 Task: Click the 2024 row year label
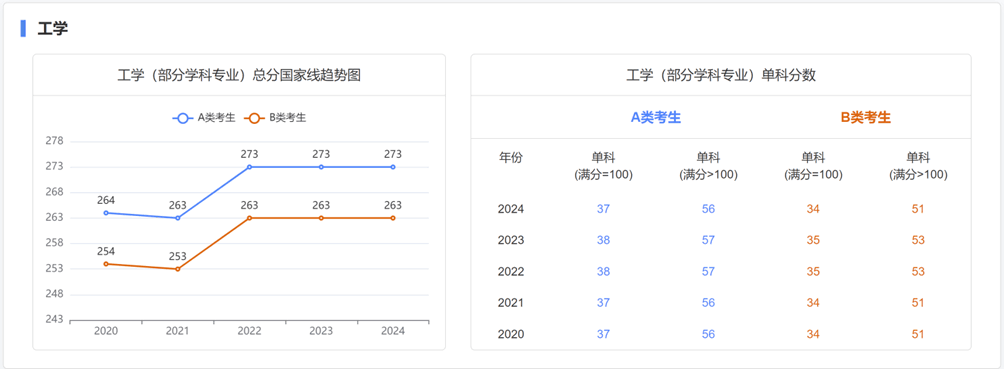pos(510,209)
